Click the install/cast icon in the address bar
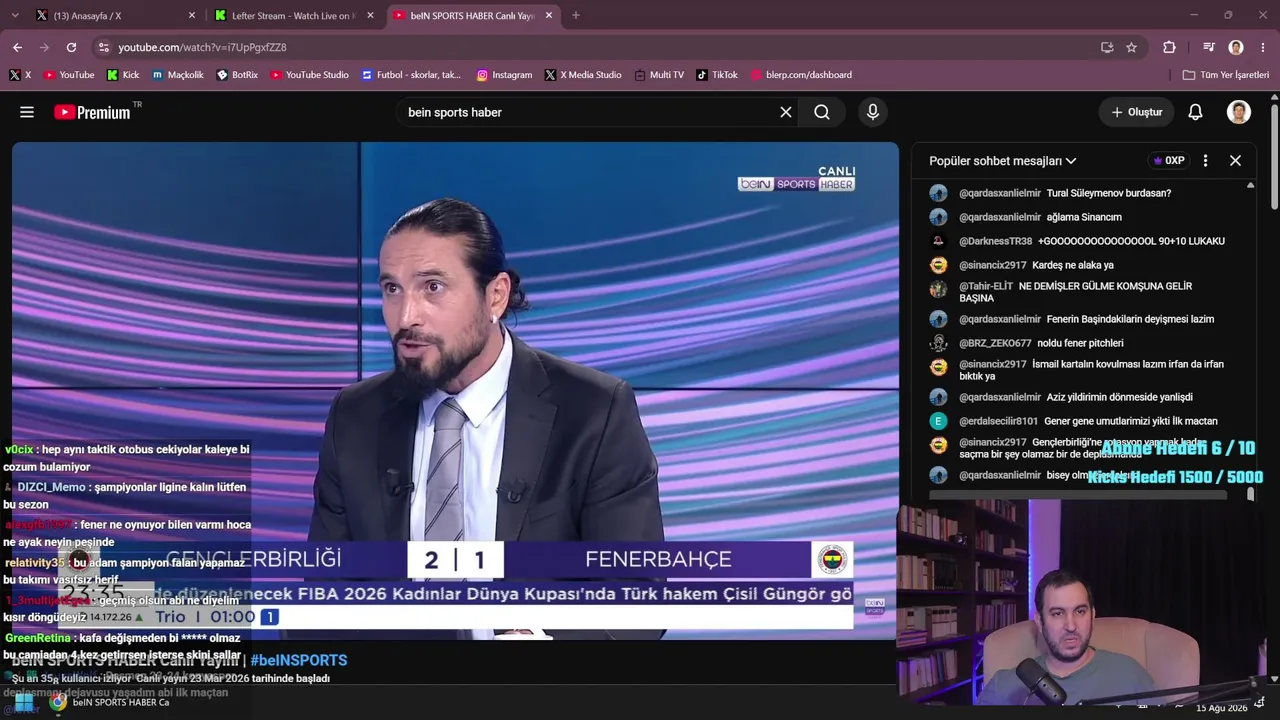Image resolution: width=1280 pixels, height=720 pixels. pos(1107,47)
